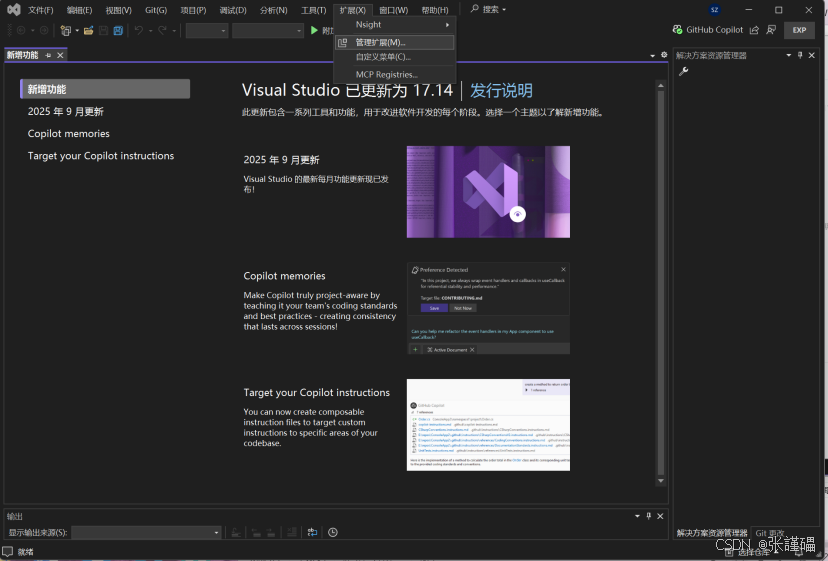
Task: Click the SZ account avatar
Action: click(714, 10)
